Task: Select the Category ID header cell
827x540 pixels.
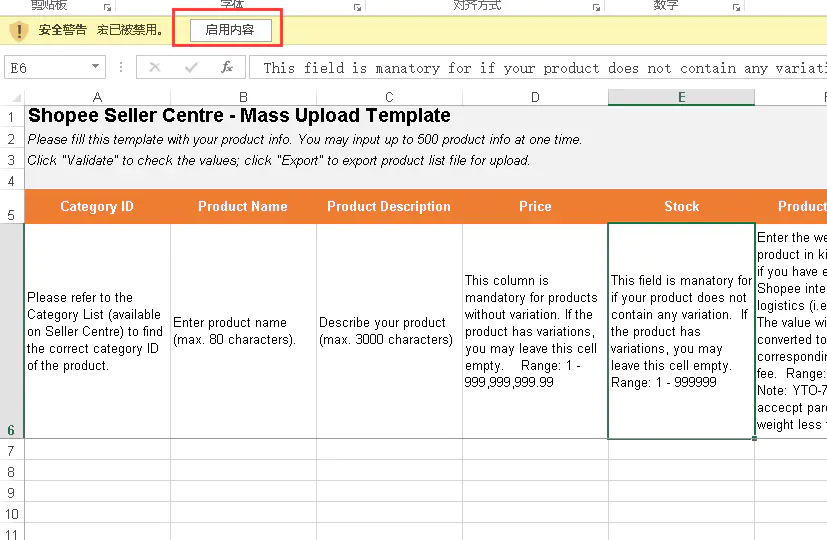Action: [x=97, y=207]
